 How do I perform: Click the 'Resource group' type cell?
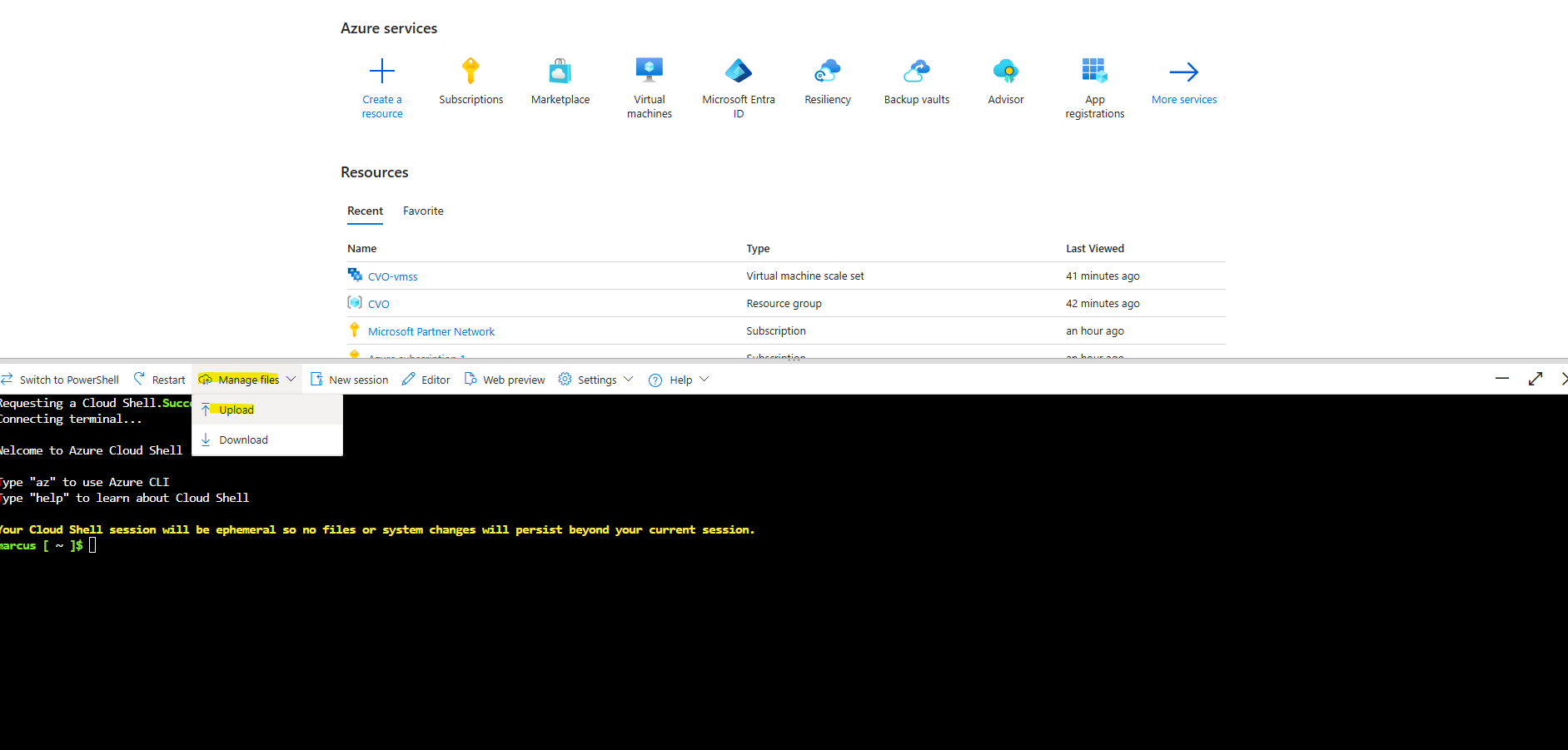(784, 304)
